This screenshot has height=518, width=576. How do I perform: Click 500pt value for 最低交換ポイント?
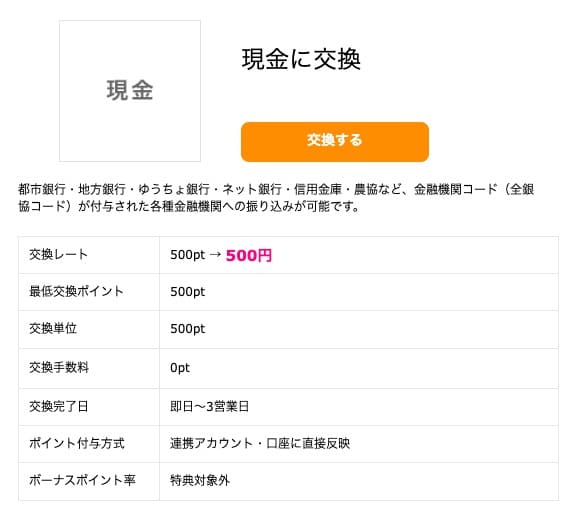[x=187, y=292]
